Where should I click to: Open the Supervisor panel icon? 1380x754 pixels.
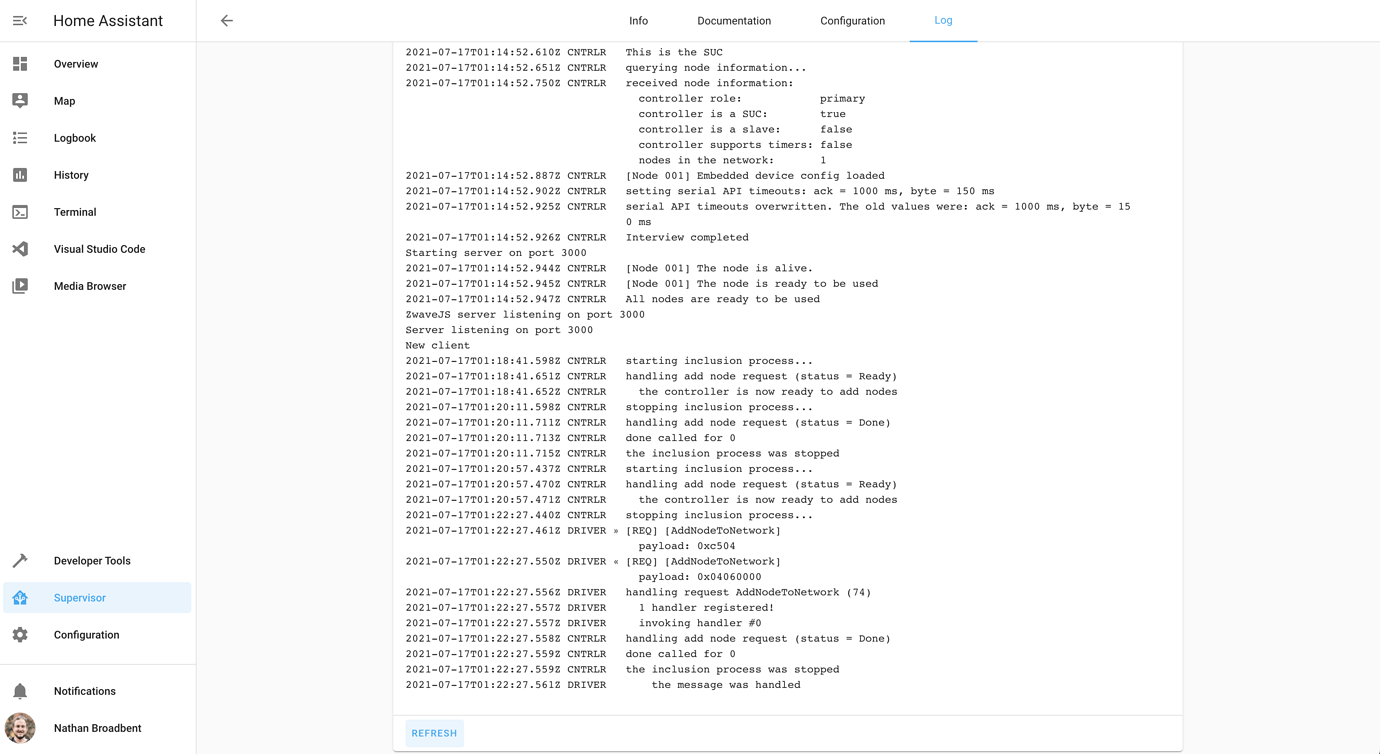[x=20, y=597]
